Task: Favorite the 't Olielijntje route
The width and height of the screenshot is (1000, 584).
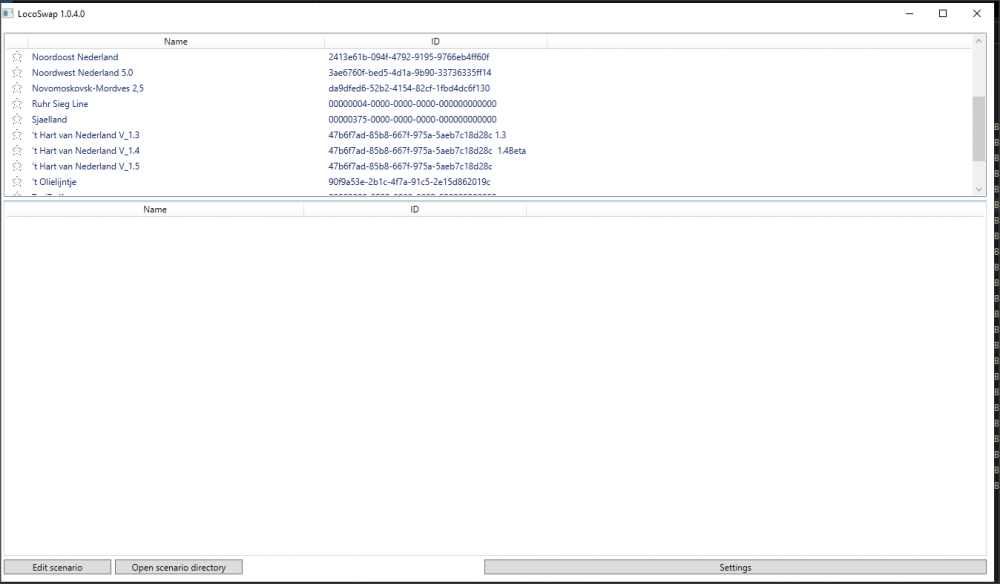Action: 17,182
